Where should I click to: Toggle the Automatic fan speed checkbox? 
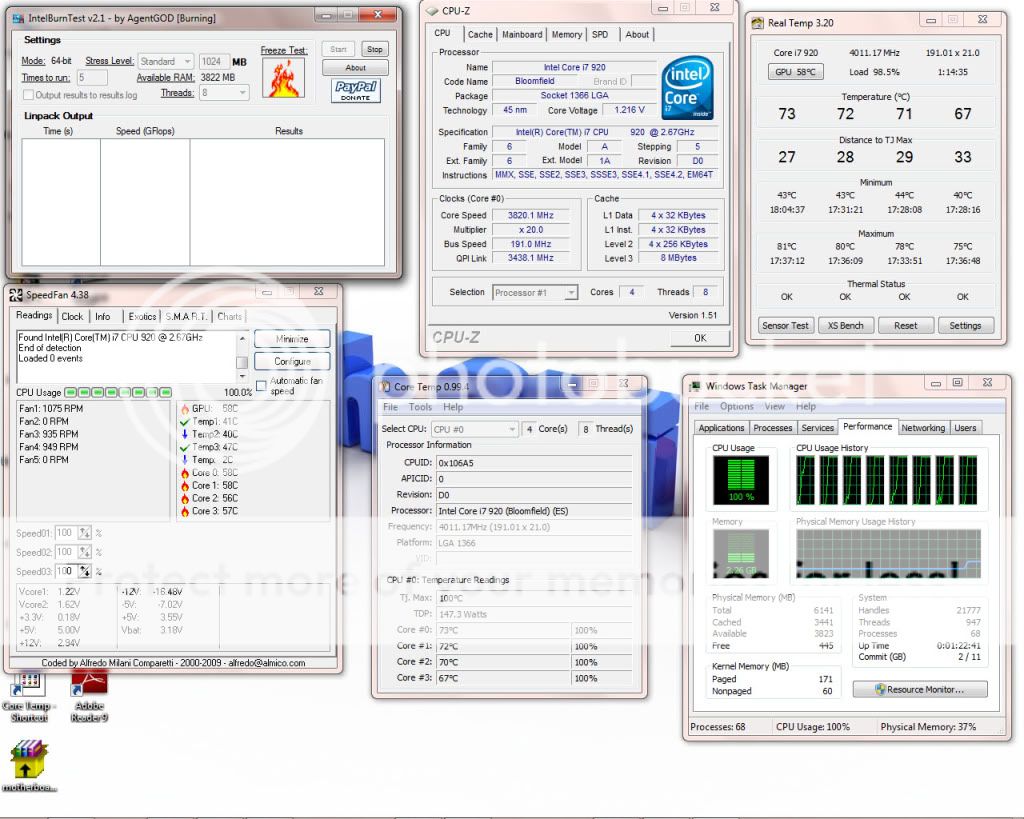[261, 386]
